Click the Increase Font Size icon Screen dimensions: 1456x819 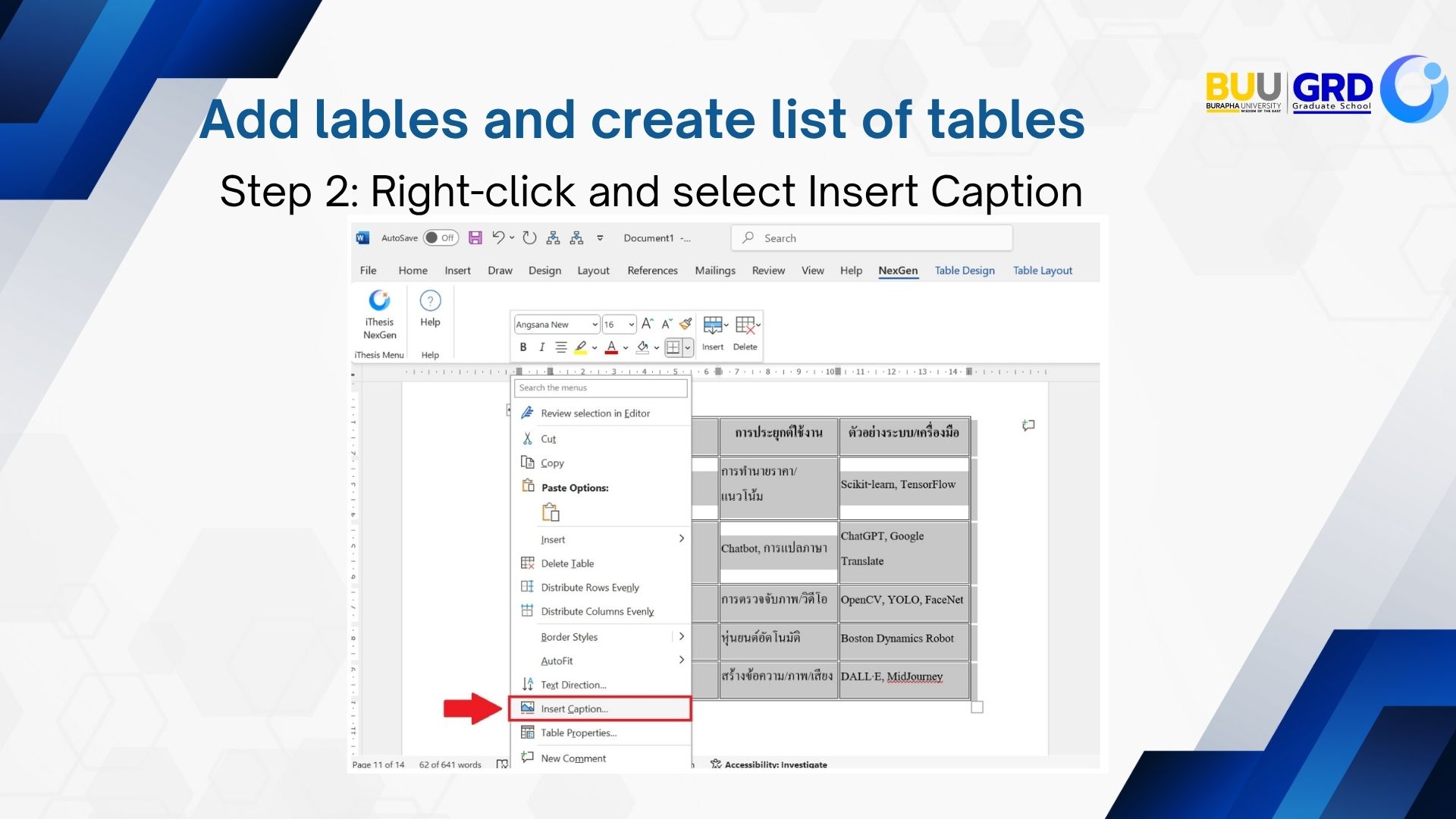[x=647, y=325]
